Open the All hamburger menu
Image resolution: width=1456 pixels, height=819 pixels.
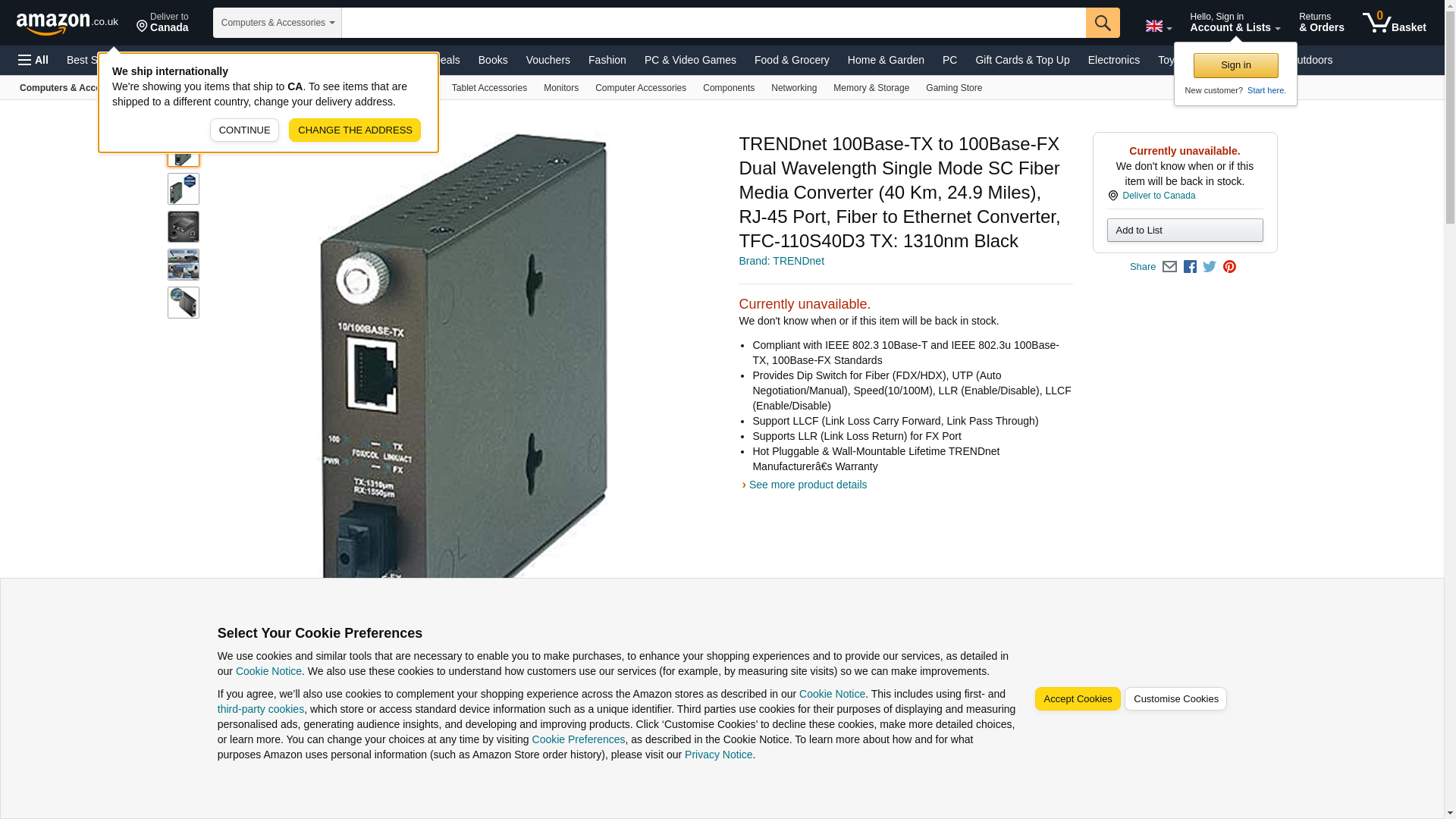(x=33, y=60)
